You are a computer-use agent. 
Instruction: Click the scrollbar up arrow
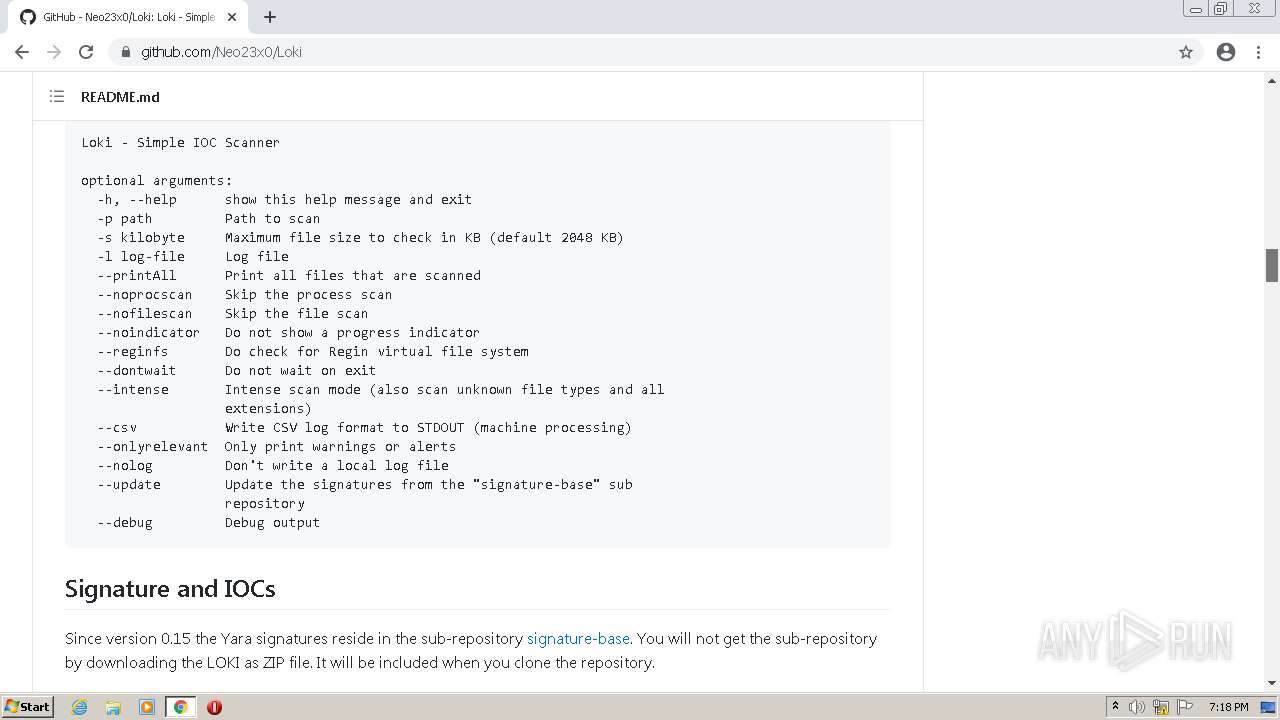coord(1272,80)
